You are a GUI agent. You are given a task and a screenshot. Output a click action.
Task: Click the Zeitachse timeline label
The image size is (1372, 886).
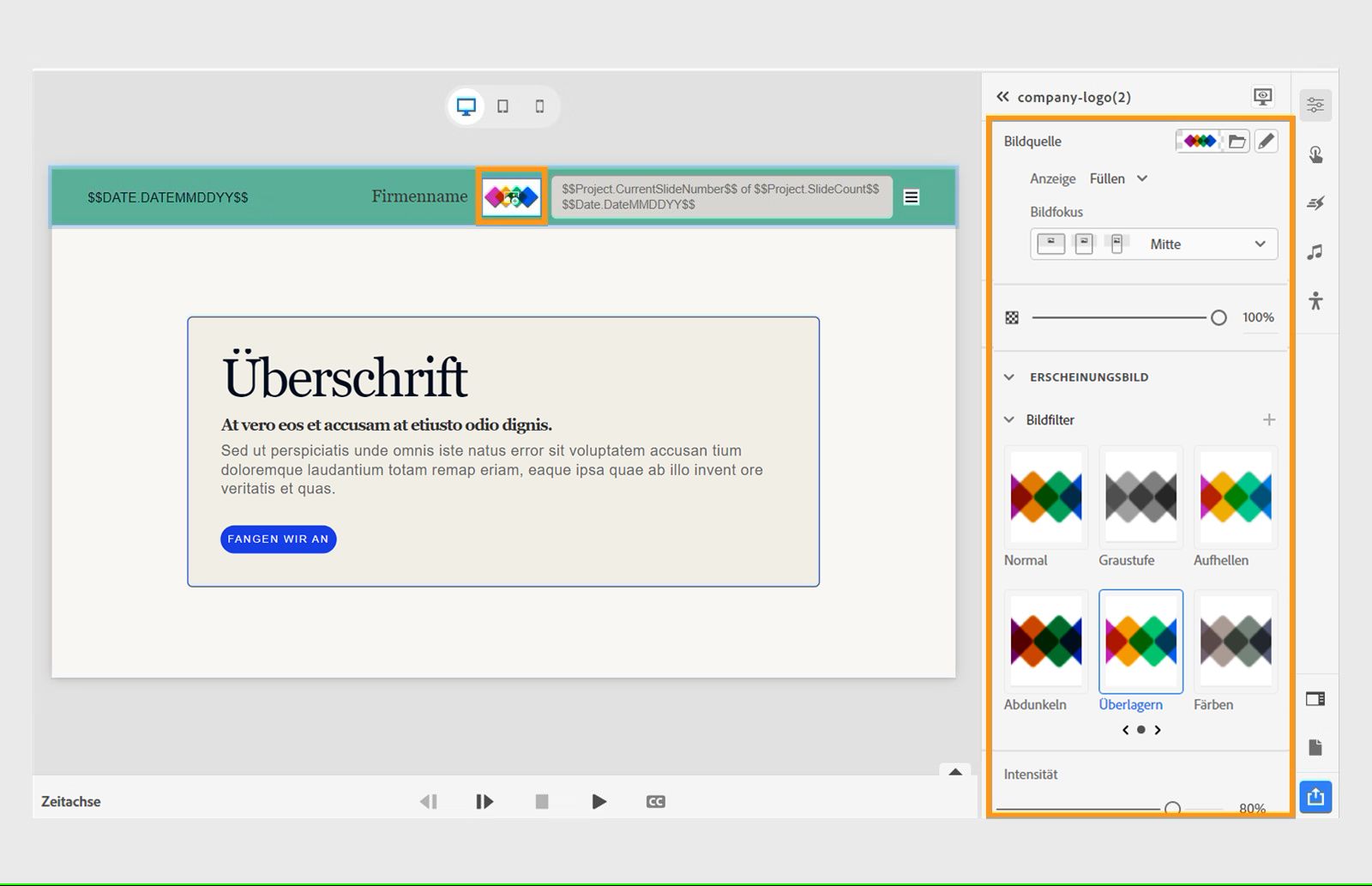[71, 802]
